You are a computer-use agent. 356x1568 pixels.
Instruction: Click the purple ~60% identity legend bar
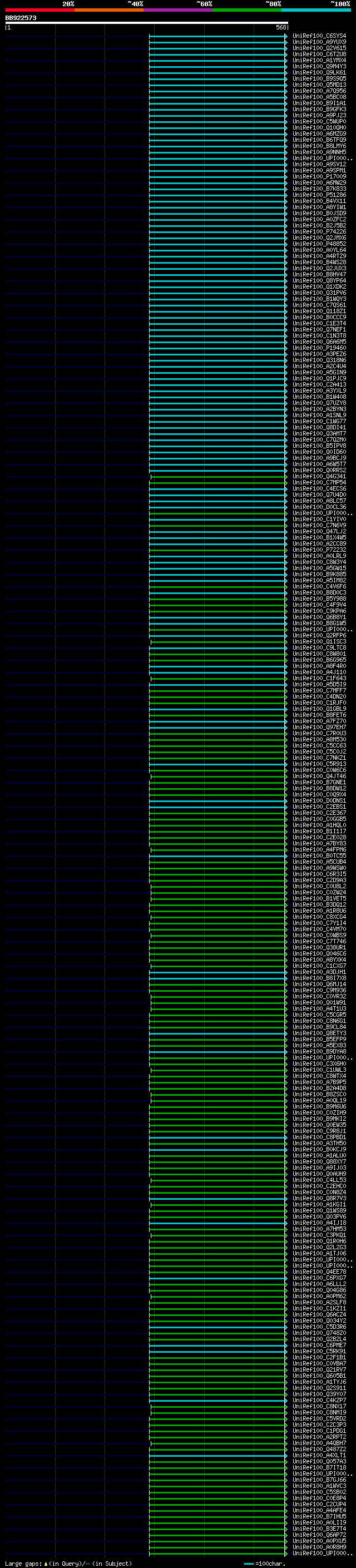coord(179,10)
